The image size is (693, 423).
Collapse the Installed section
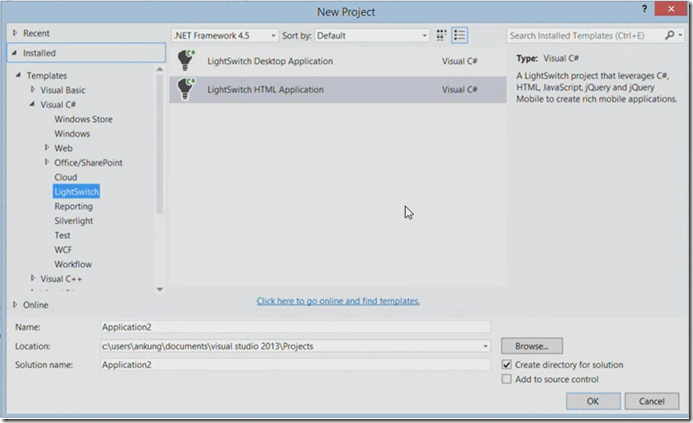point(14,53)
